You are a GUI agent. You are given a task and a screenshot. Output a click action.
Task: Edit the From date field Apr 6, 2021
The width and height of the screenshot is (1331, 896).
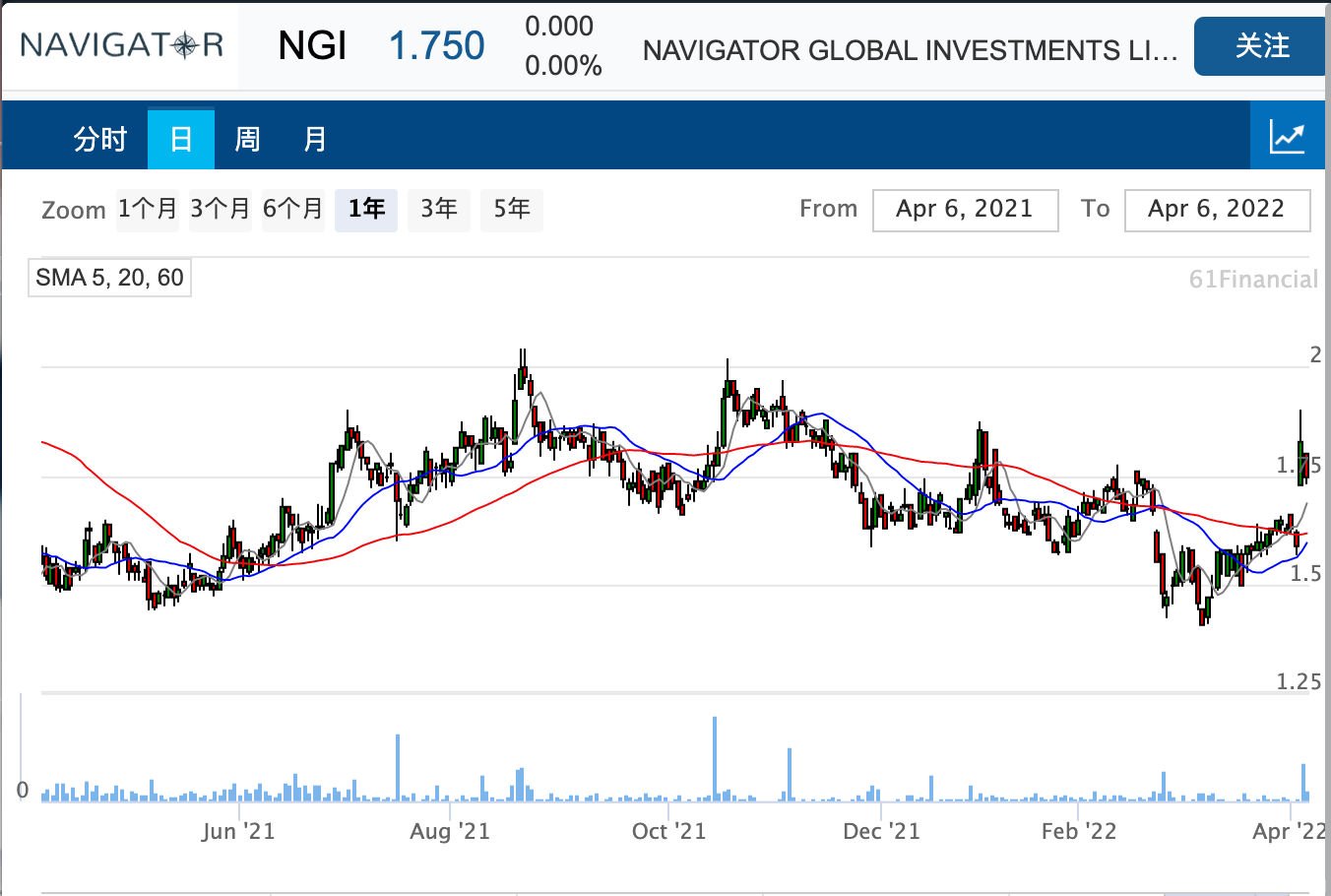[965, 210]
